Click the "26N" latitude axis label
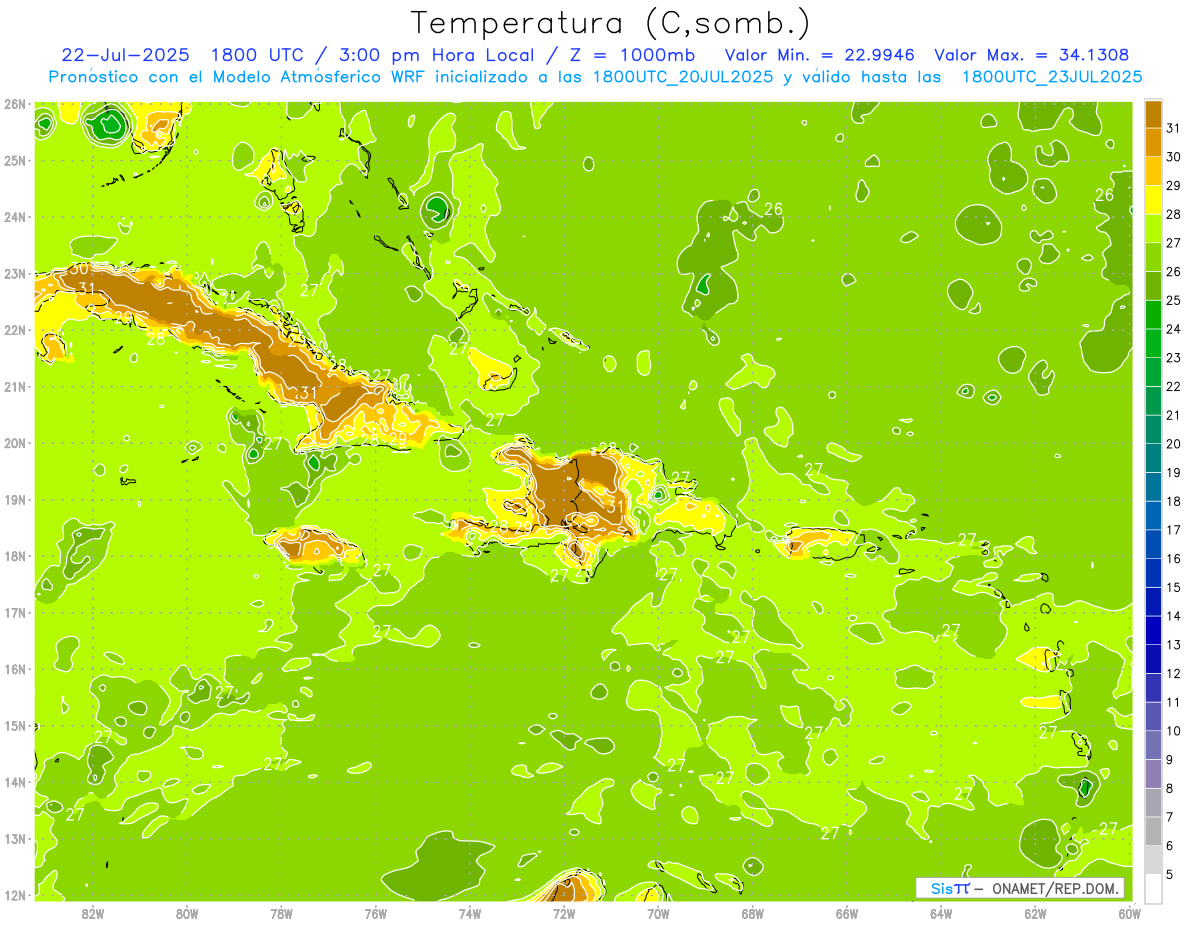Screen dimensions: 1200x927 (x=15, y=104)
